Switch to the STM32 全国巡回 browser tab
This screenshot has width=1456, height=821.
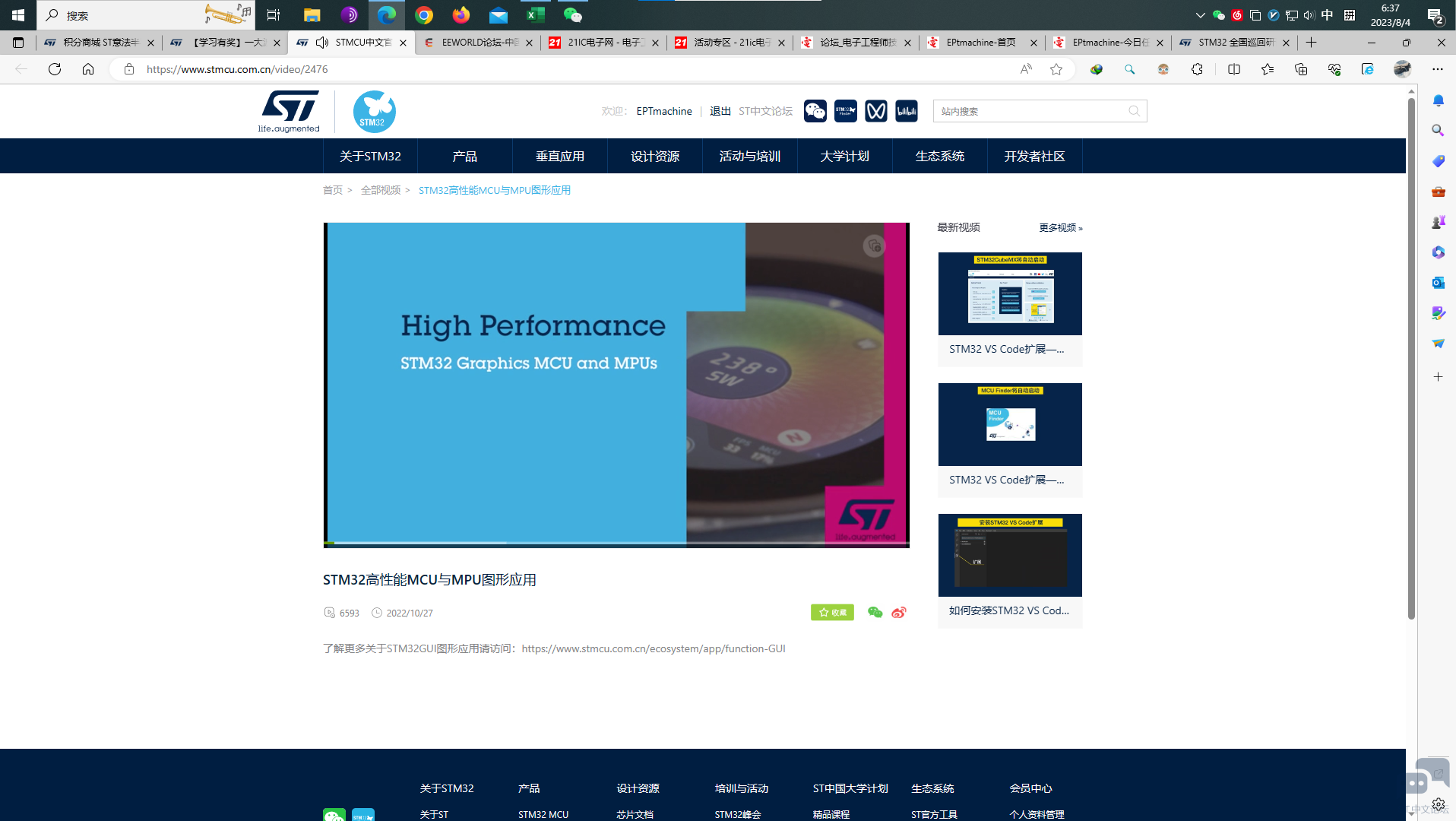click(x=1234, y=43)
